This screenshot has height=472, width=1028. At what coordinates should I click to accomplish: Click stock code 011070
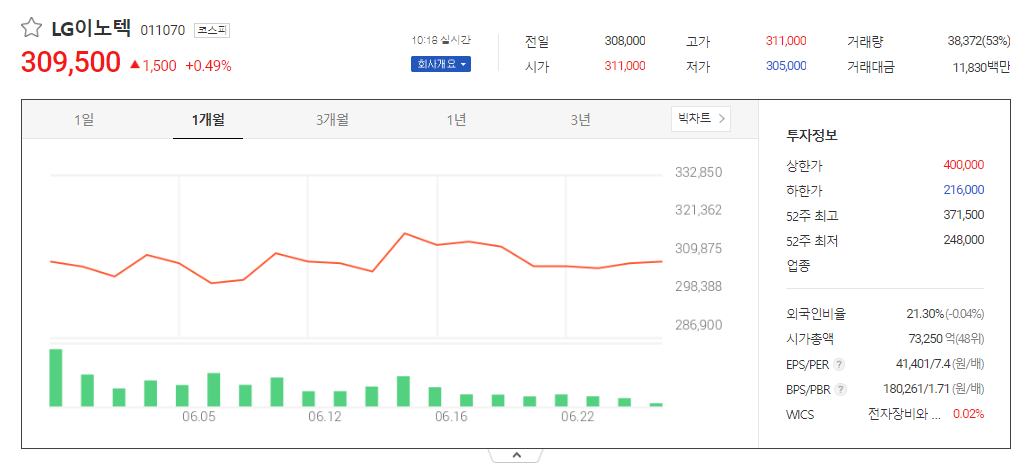pos(163,30)
